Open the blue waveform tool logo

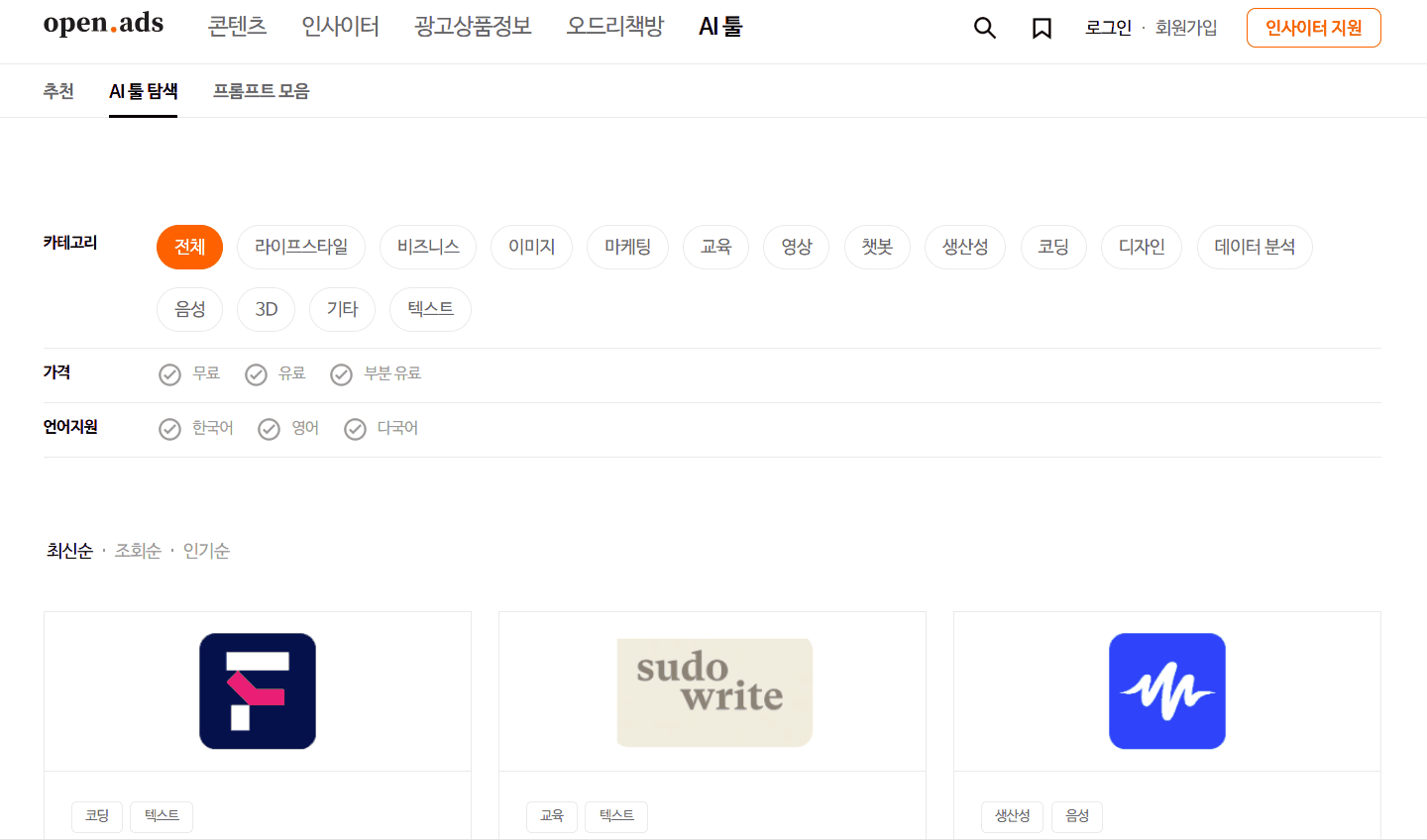pos(1167,690)
